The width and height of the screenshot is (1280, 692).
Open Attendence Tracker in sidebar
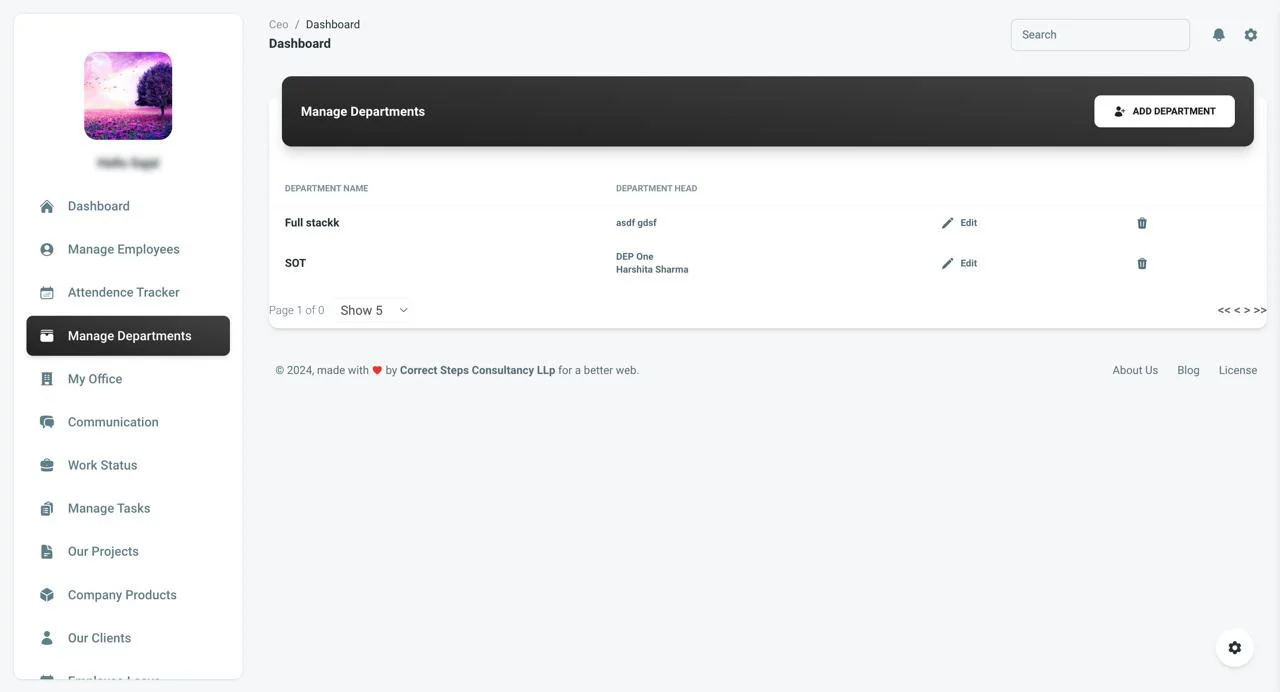123,292
